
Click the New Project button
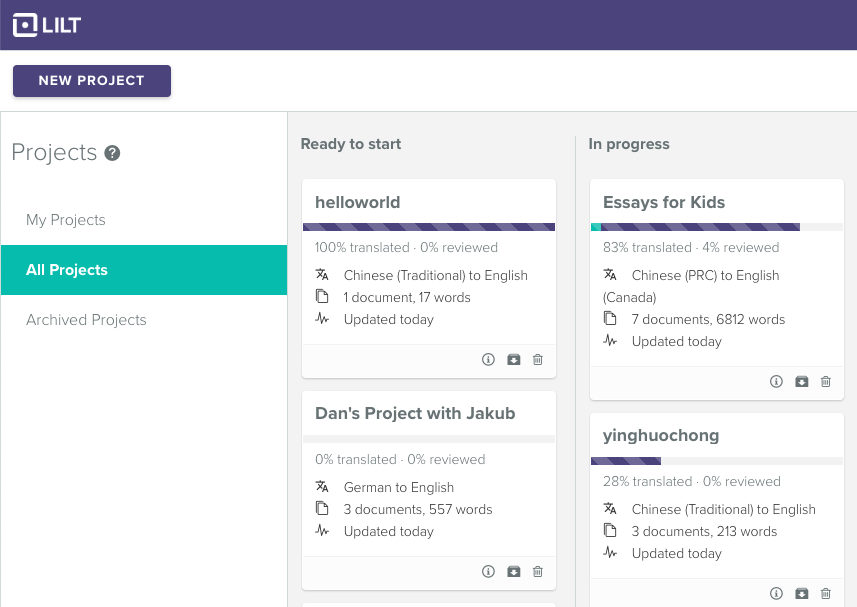92,81
